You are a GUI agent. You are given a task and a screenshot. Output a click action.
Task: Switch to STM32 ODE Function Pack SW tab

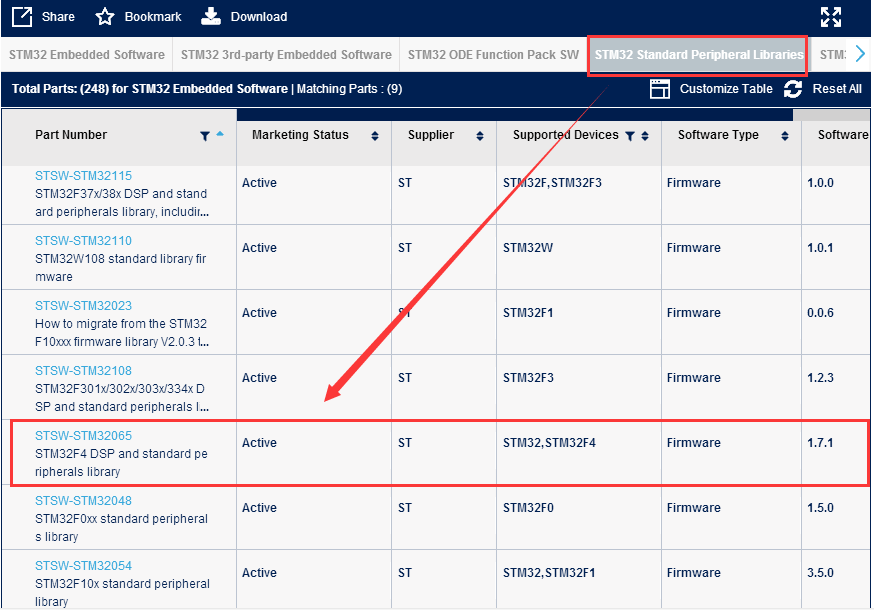(493, 55)
